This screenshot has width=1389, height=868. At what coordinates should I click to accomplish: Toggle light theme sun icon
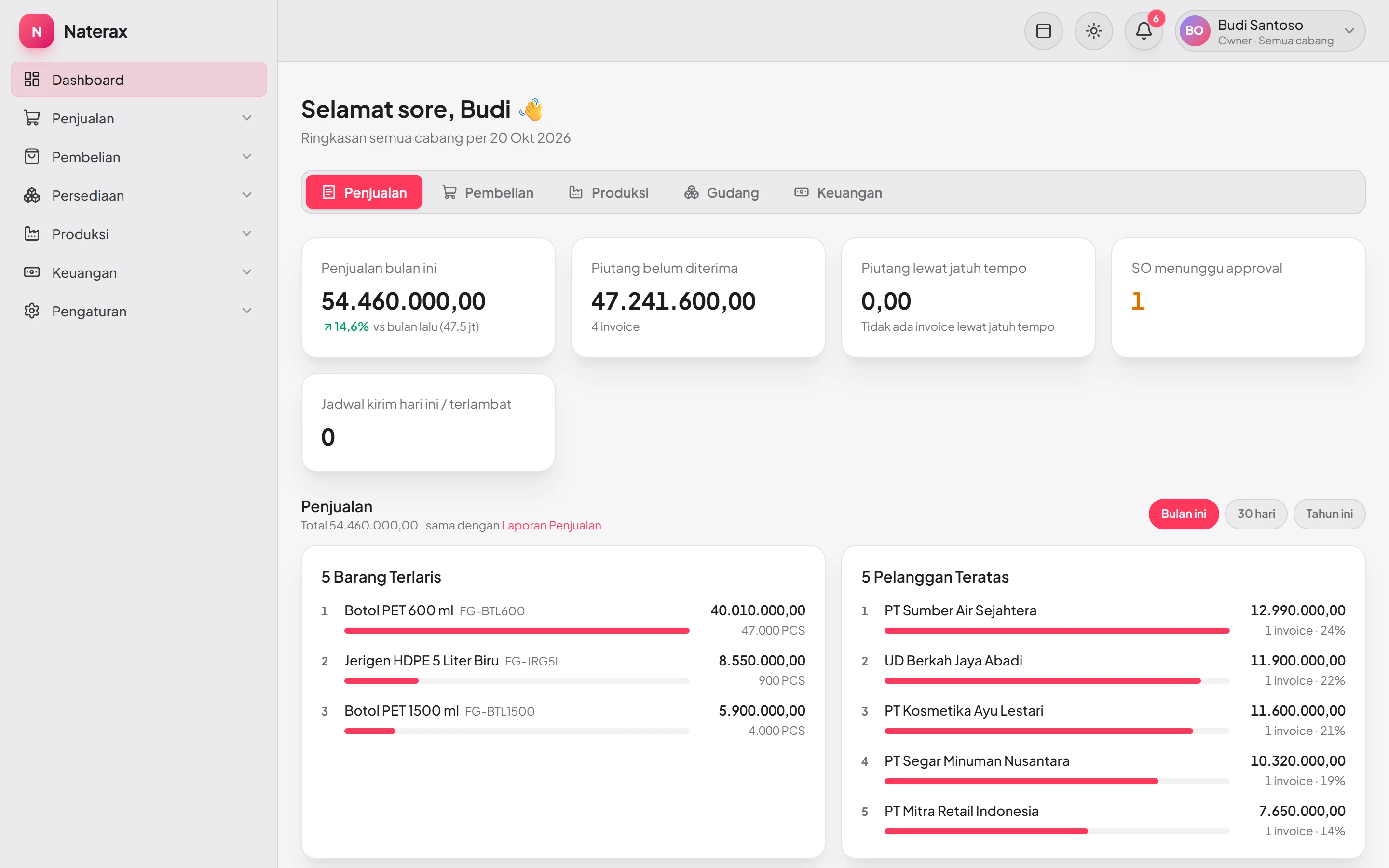(1093, 31)
